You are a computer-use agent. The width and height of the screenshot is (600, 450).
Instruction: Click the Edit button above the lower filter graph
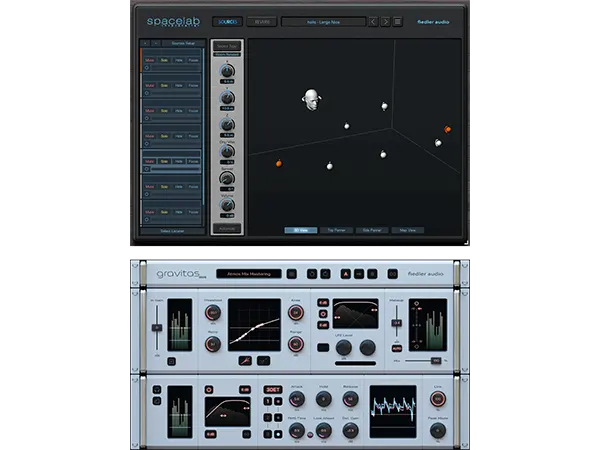tap(245, 390)
